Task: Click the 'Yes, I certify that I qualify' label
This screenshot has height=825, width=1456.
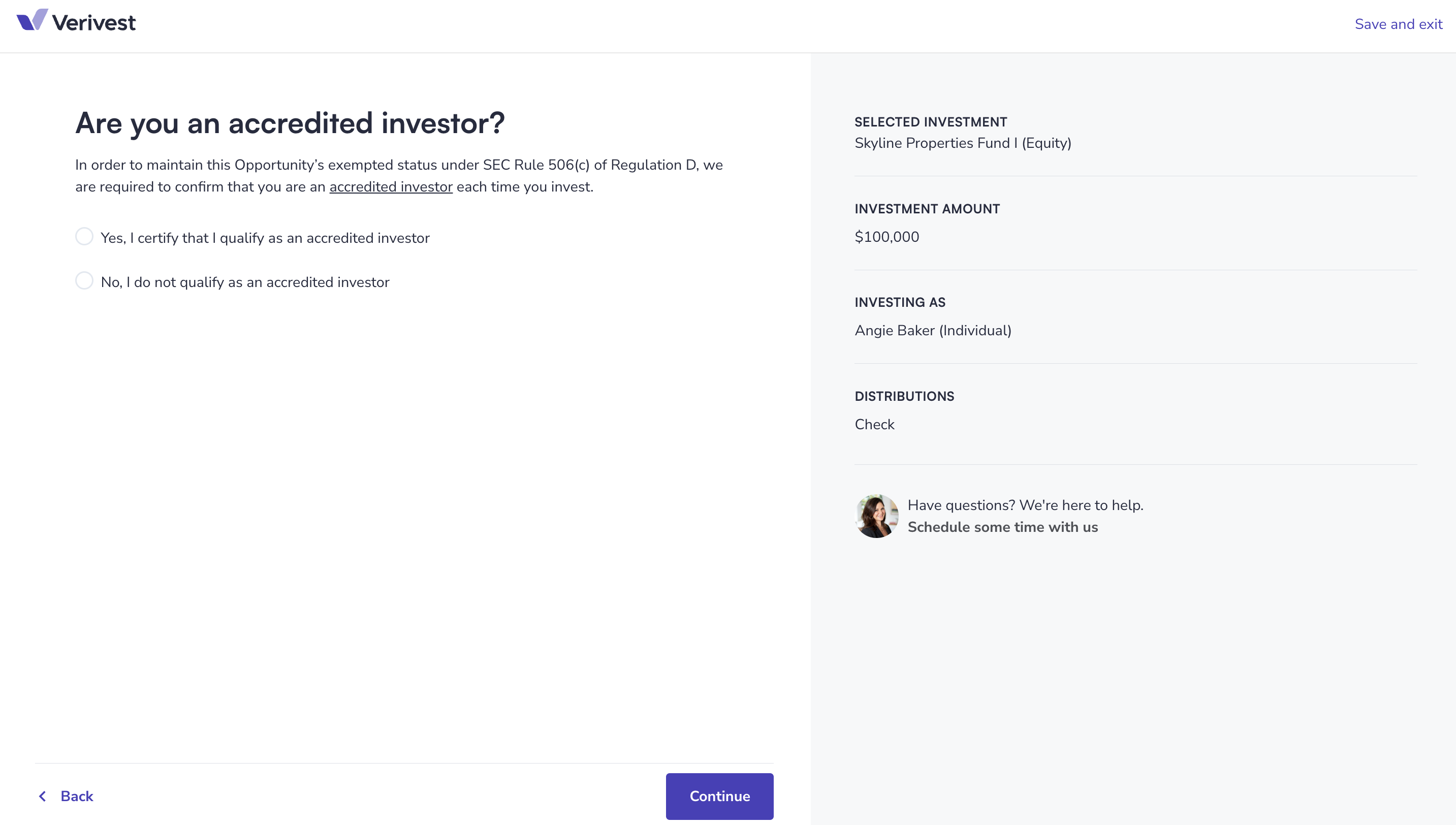Action: tap(265, 238)
